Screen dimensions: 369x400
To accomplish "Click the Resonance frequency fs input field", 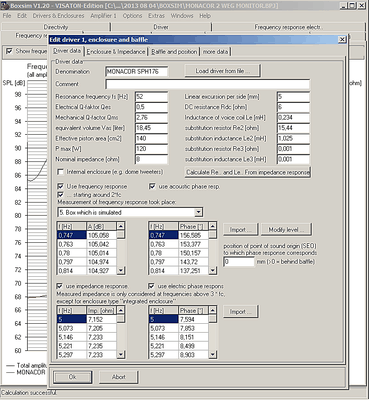I will [151, 97].
